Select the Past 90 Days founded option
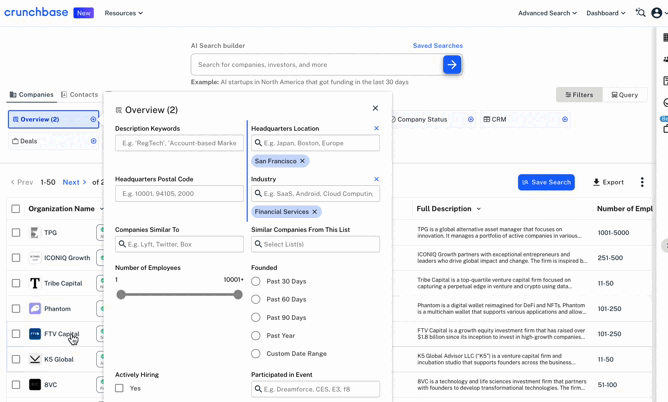This screenshot has width=668, height=402. coord(256,318)
